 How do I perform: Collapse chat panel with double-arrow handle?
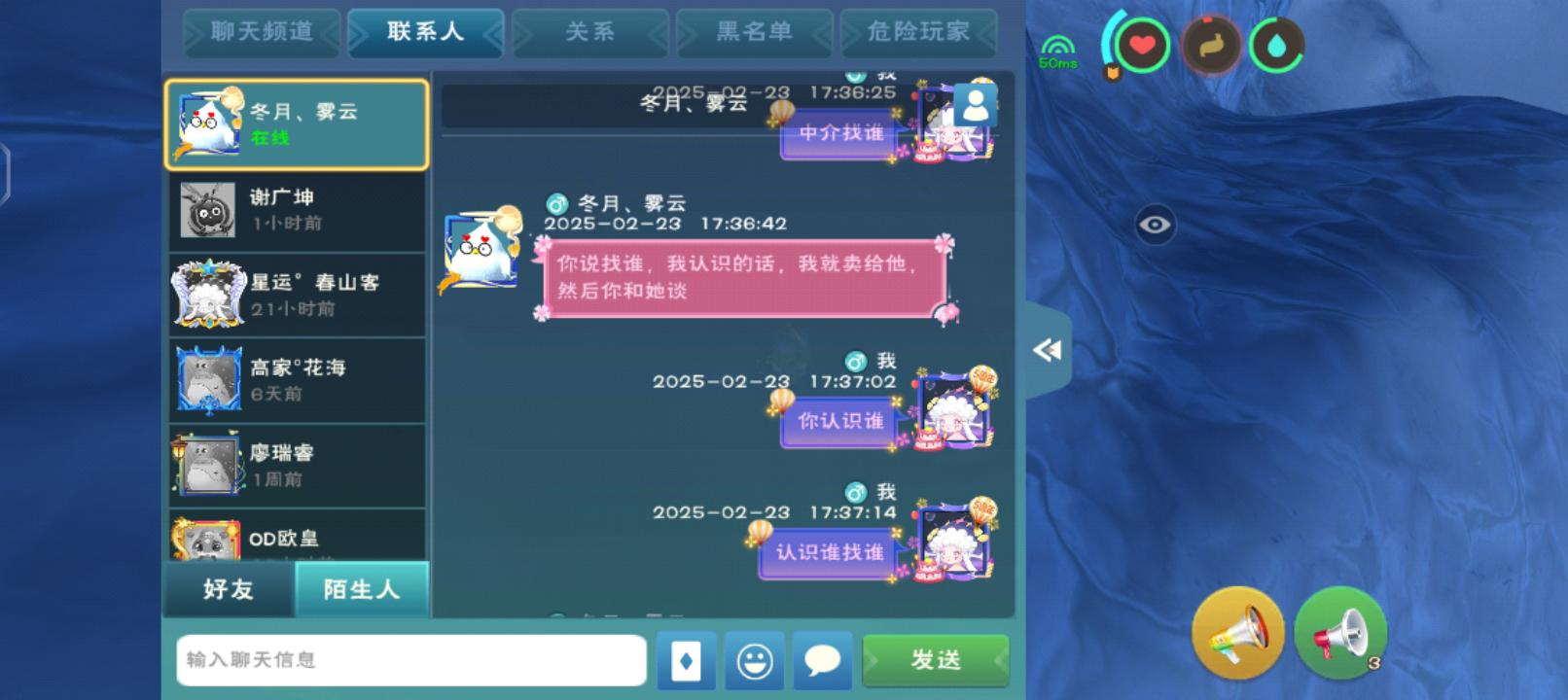tap(1049, 350)
